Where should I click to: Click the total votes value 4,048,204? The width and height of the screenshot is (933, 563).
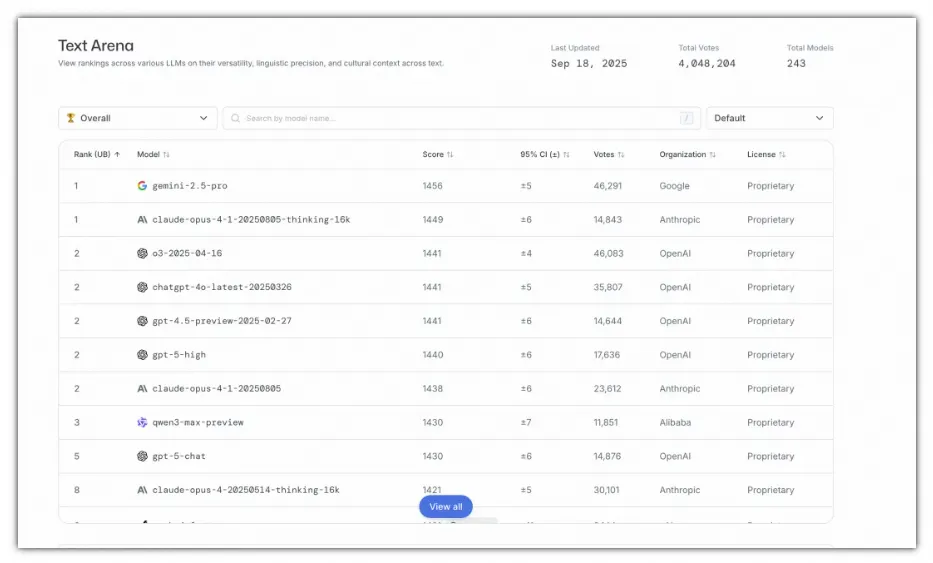(707, 64)
